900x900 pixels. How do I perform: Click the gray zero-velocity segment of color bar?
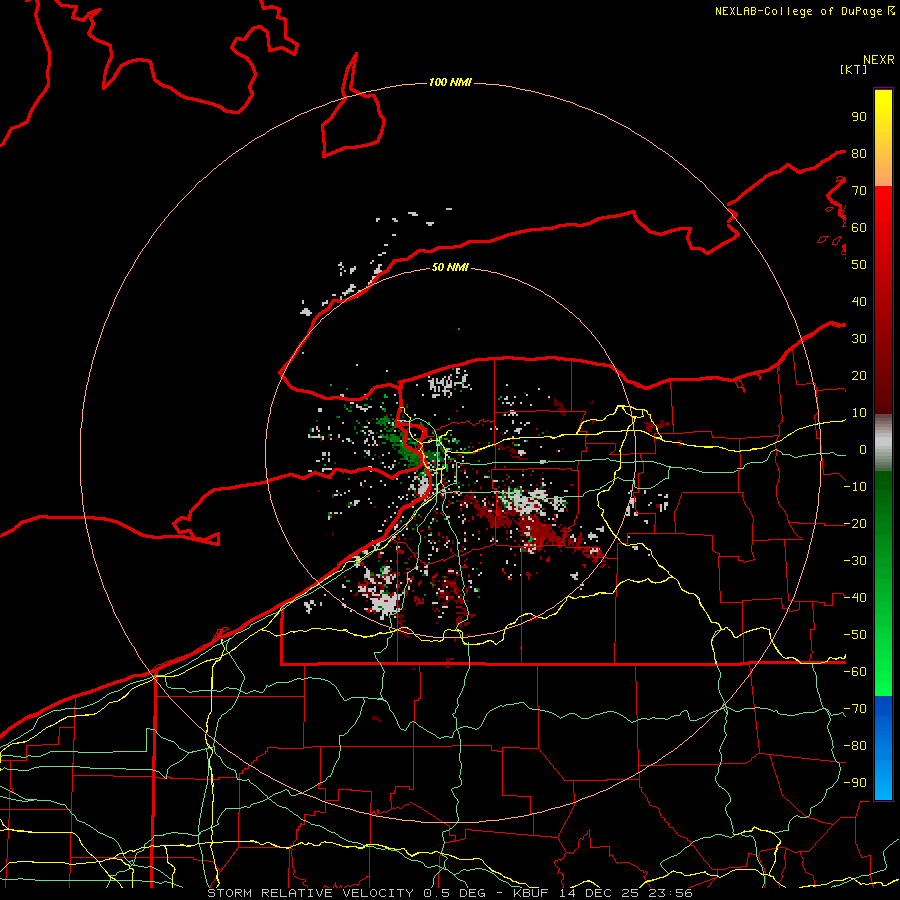tap(883, 443)
